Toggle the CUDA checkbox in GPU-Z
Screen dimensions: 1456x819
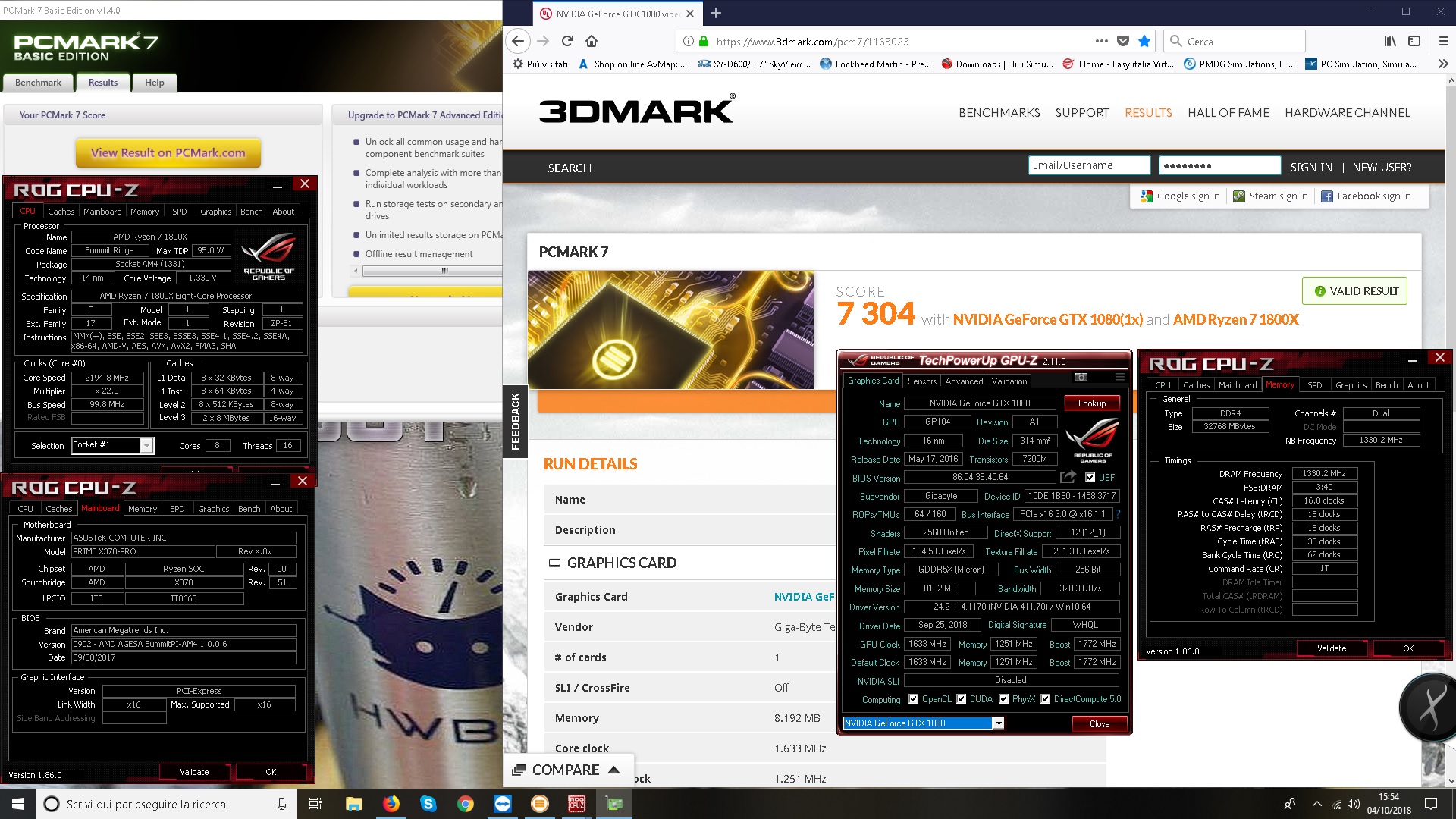pos(962,699)
